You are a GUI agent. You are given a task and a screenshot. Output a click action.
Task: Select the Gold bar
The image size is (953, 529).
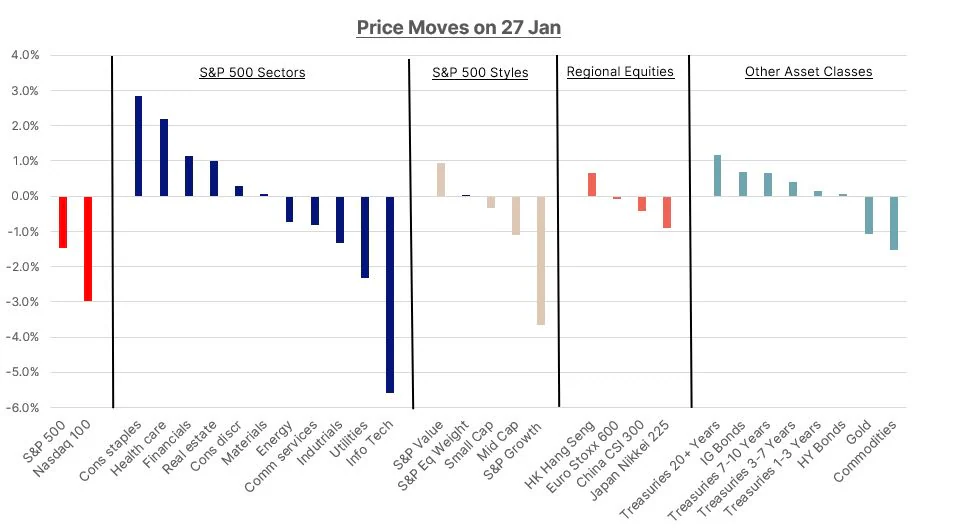click(x=869, y=215)
